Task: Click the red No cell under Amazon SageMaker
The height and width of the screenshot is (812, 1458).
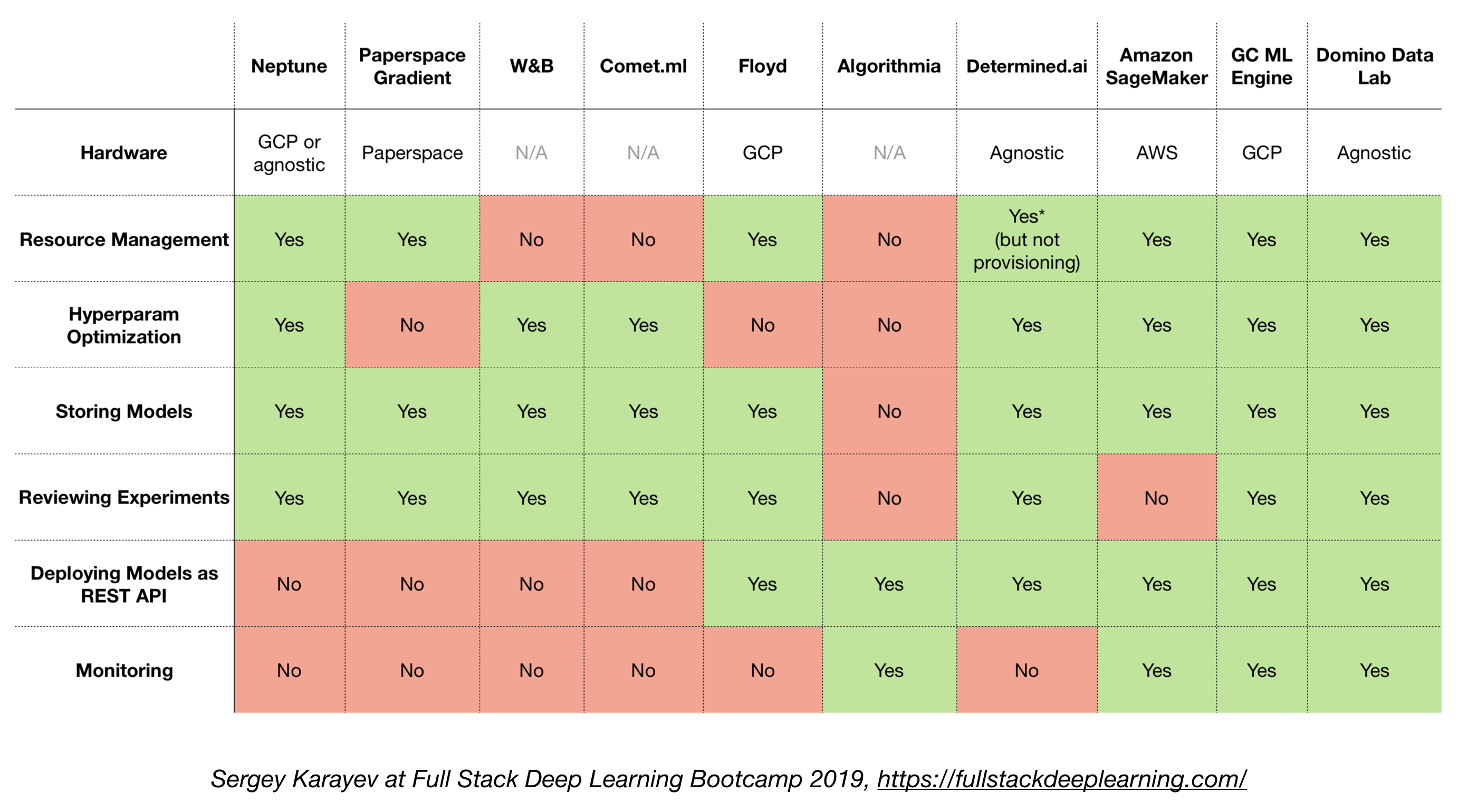Action: click(1156, 498)
